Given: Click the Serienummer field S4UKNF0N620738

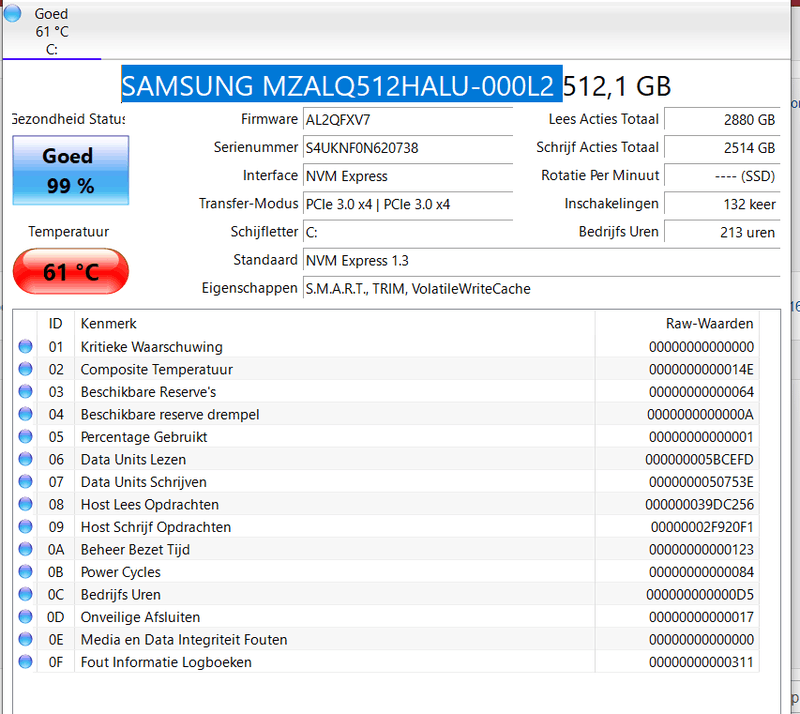Looking at the screenshot, I should [408, 148].
